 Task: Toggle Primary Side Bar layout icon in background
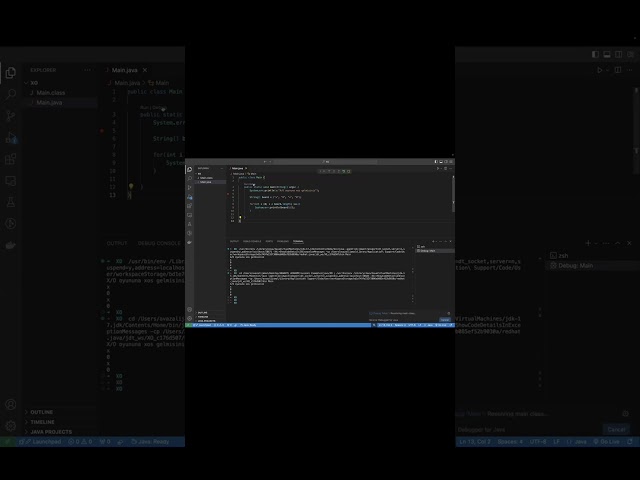(596, 54)
